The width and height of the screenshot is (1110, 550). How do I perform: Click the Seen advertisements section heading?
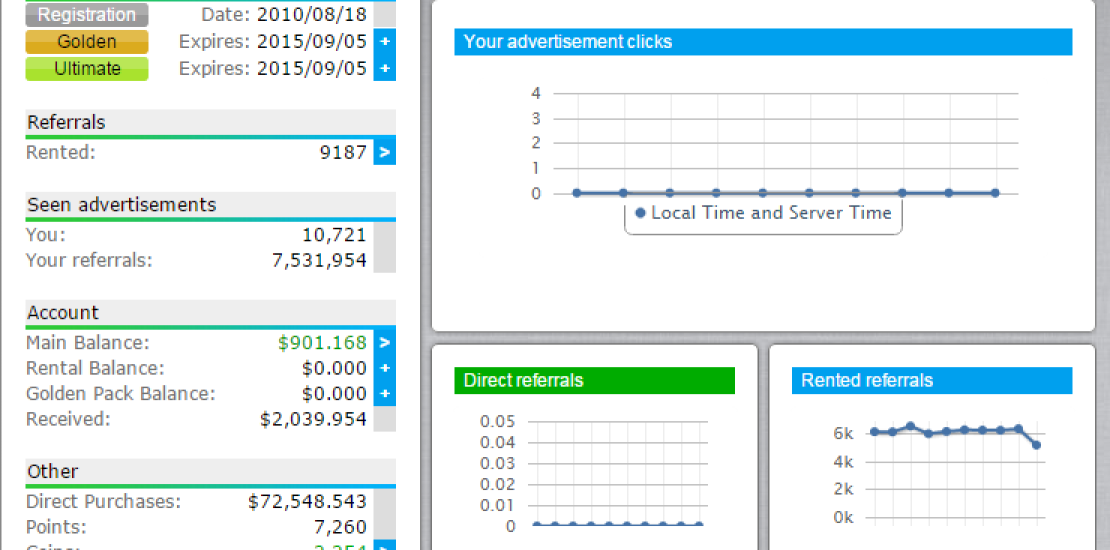coord(121,205)
